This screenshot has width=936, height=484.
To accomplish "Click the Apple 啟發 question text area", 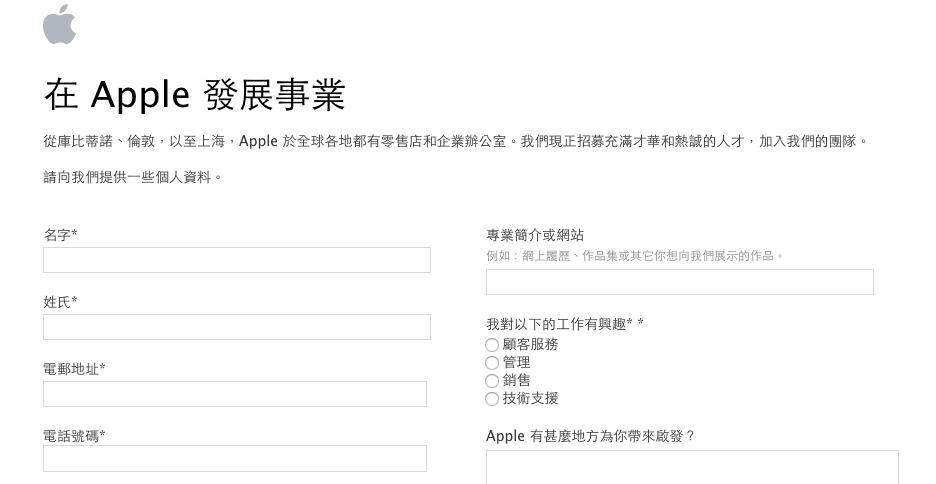I will point(692,468).
